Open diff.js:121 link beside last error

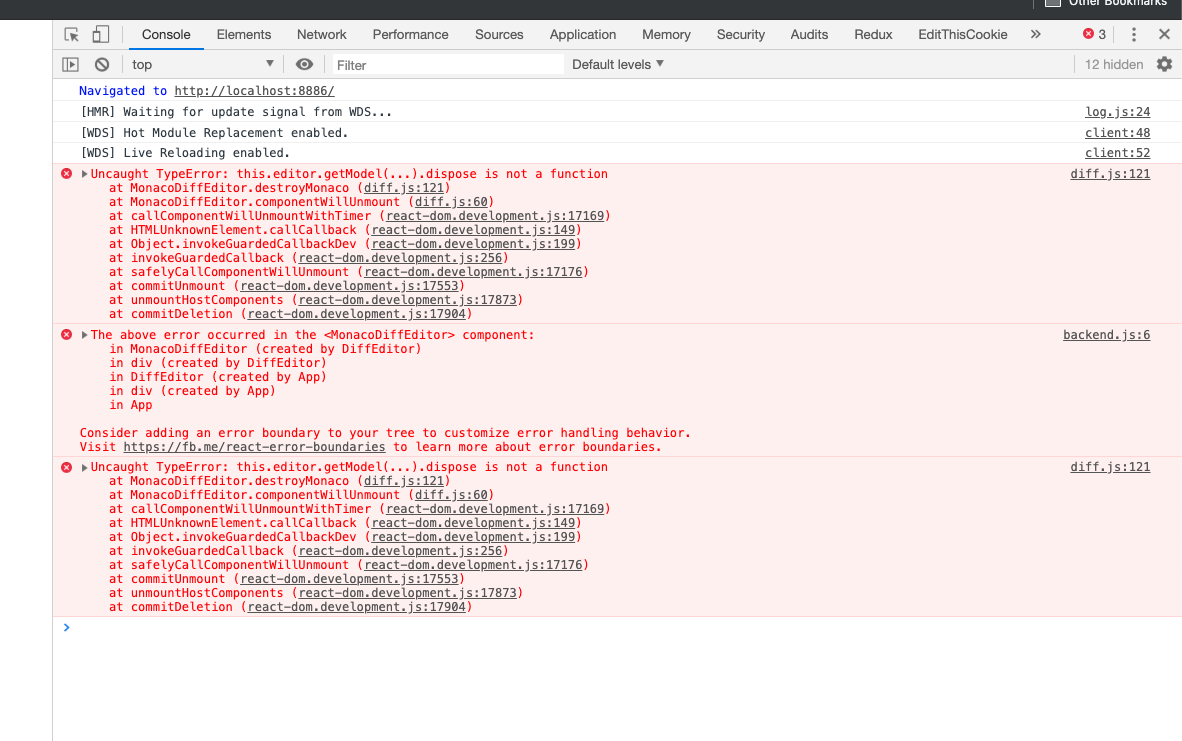(1110, 467)
